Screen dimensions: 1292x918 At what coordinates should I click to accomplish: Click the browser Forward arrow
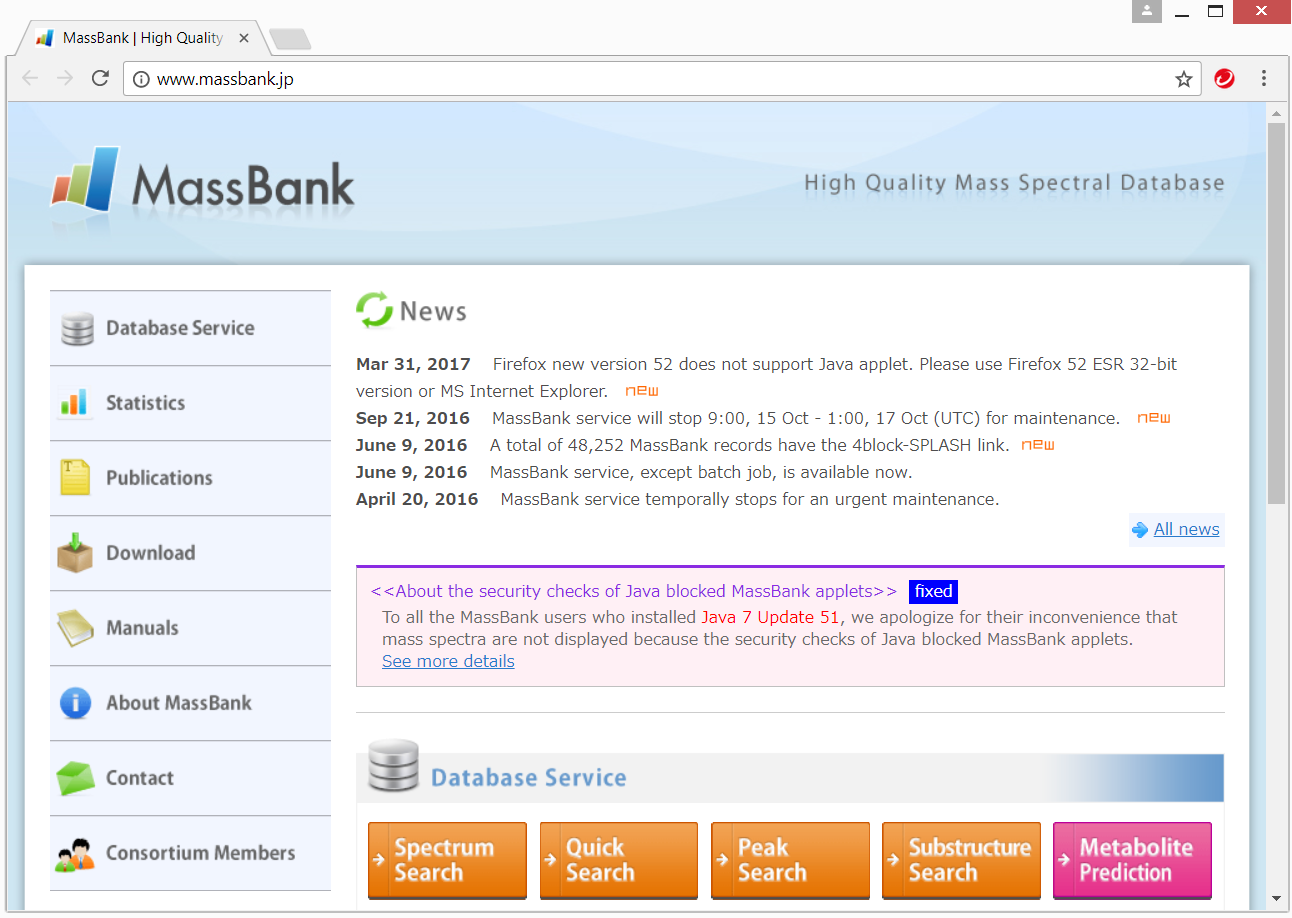[65, 78]
